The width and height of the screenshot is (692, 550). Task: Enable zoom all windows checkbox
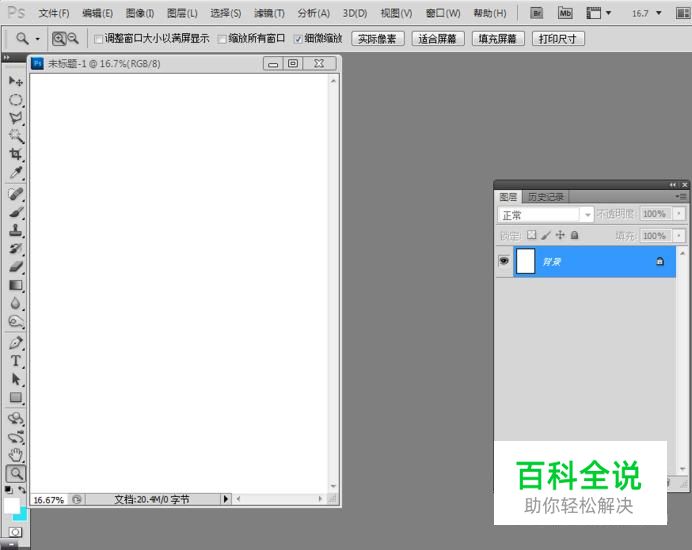[222, 39]
